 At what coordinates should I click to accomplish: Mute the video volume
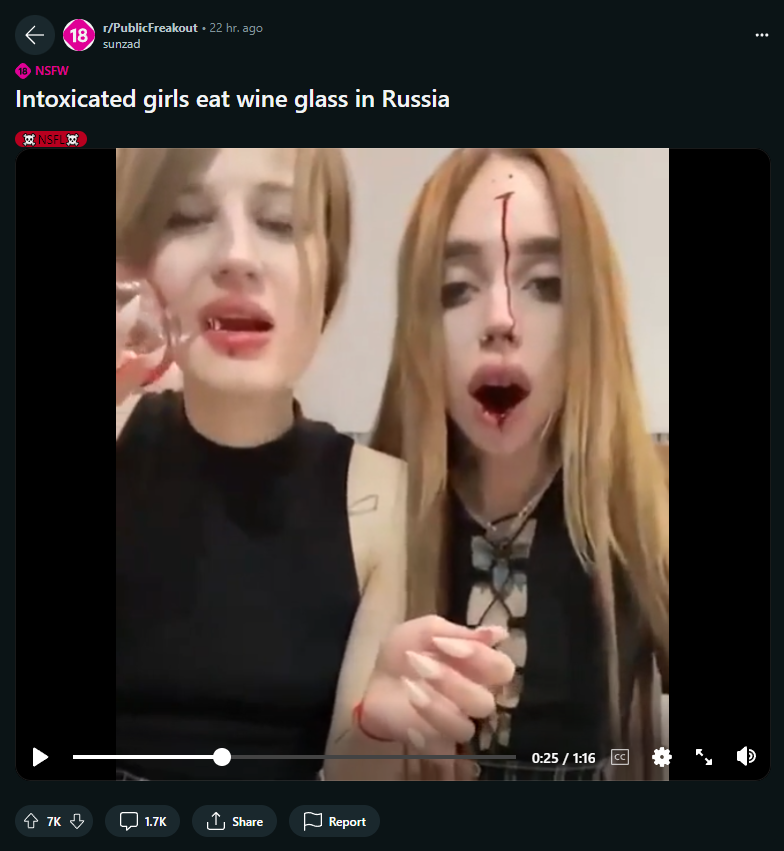click(746, 756)
